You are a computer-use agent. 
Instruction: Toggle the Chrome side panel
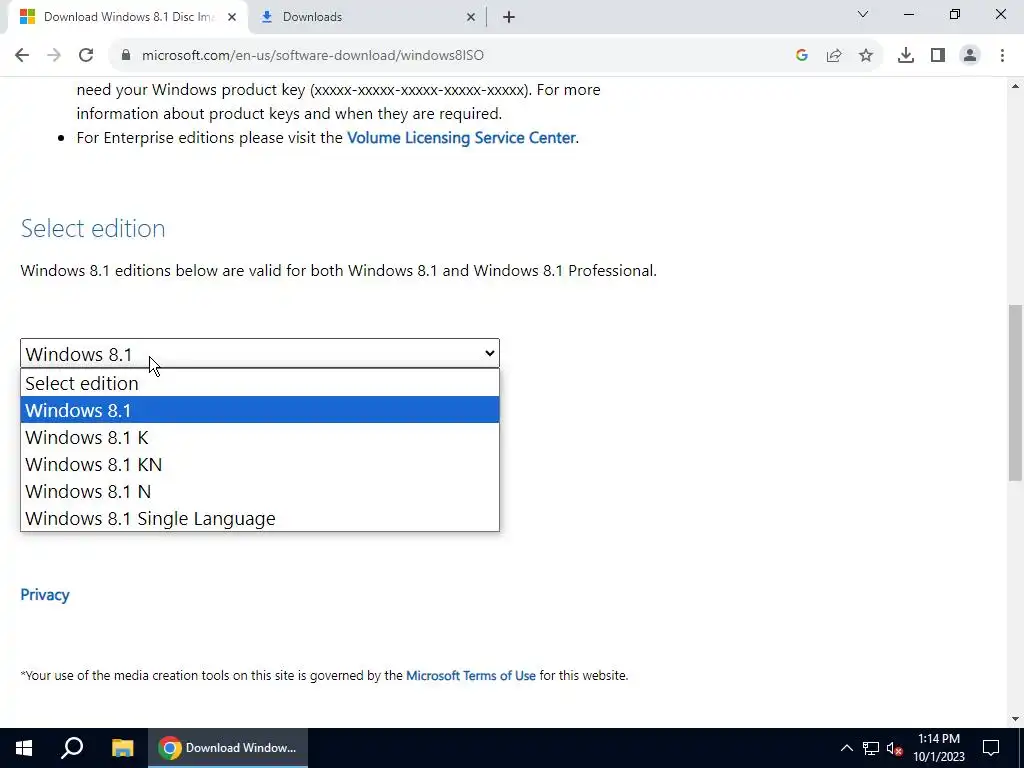[x=938, y=55]
